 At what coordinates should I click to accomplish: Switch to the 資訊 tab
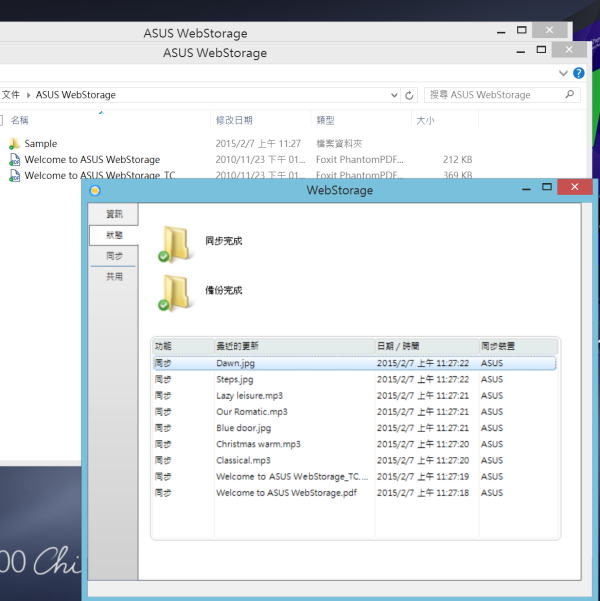[114, 214]
